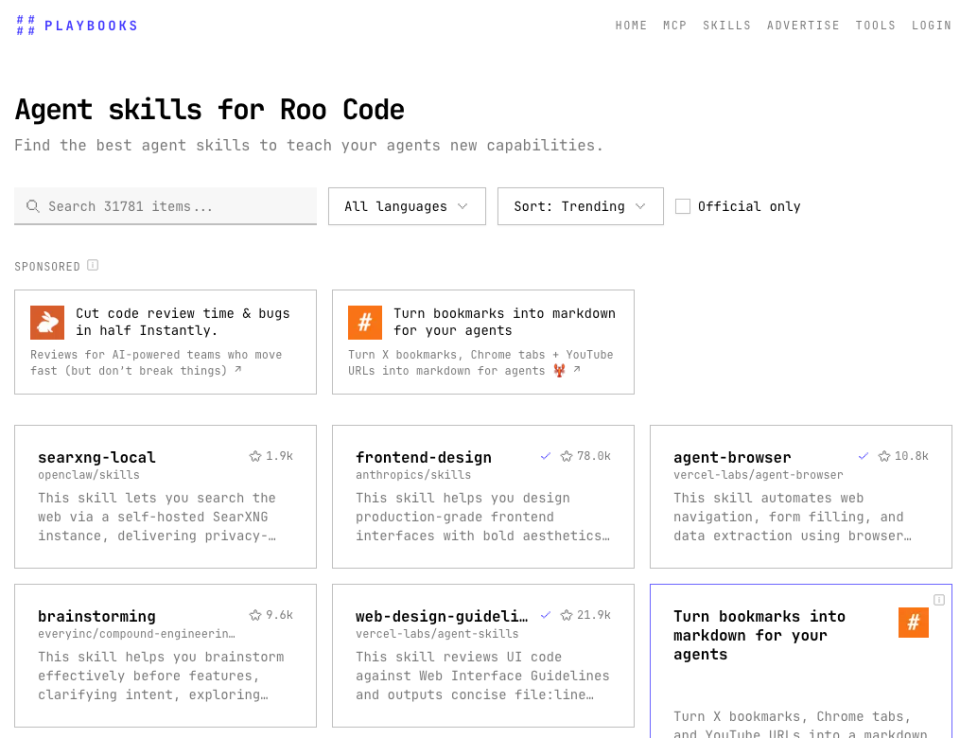960x738 pixels.
Task: Click the info icon next to Sponsored
Action: click(x=93, y=266)
